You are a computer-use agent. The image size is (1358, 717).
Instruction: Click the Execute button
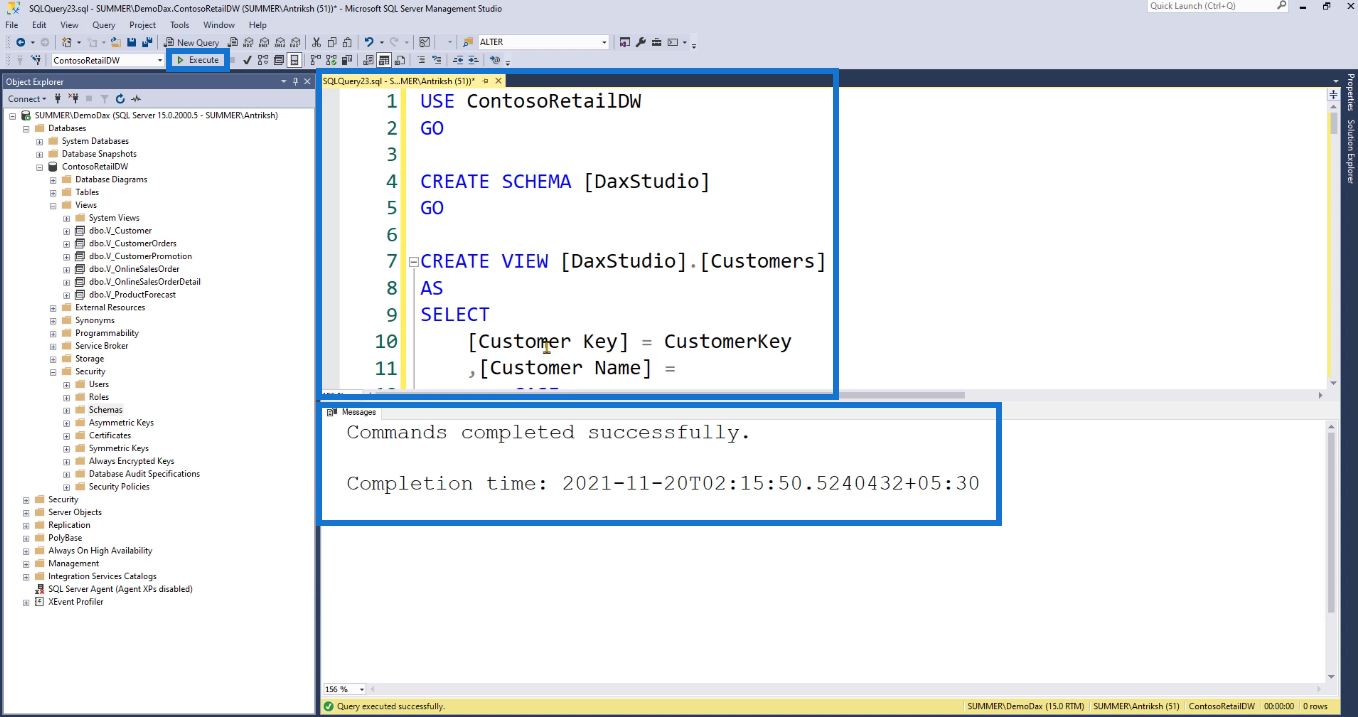click(197, 60)
